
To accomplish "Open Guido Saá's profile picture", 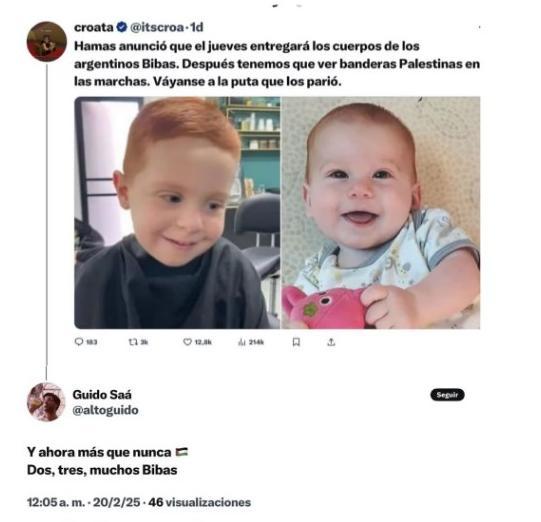I will click(x=46, y=402).
